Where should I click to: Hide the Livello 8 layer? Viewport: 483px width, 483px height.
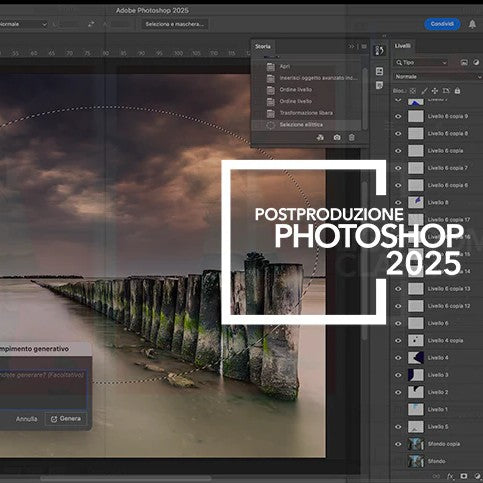click(398, 203)
